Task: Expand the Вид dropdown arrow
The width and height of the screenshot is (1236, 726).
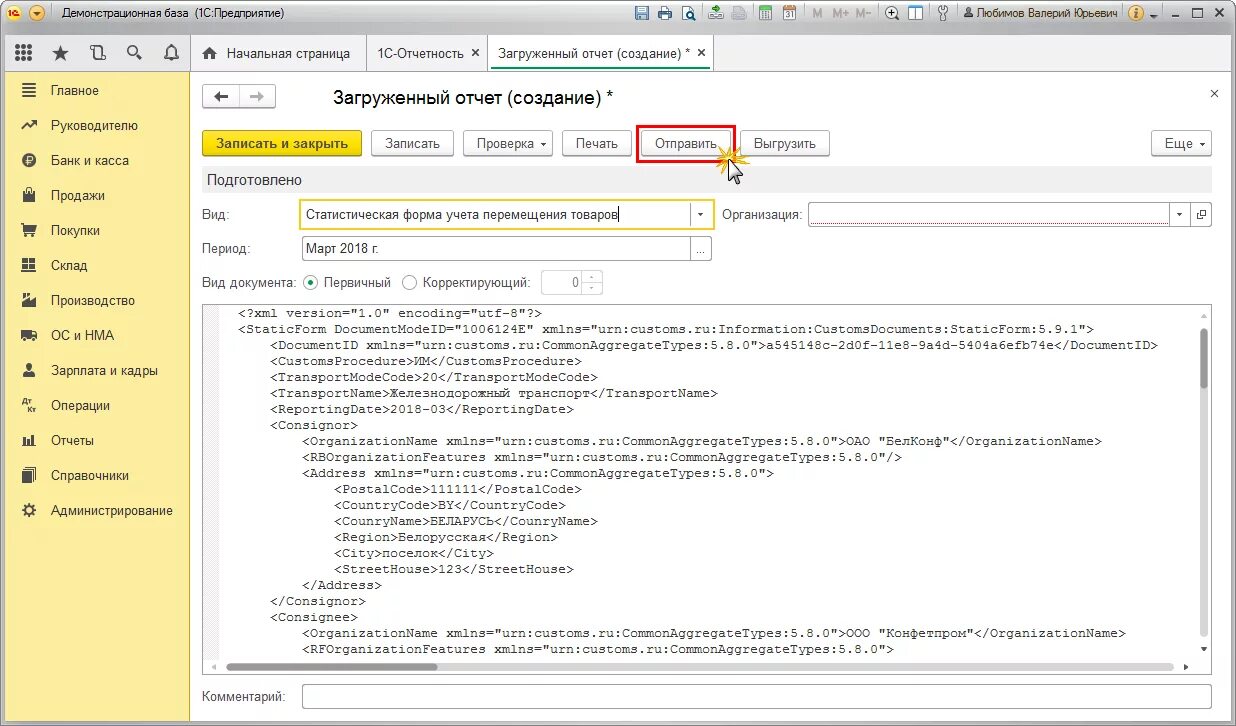Action: coord(701,214)
